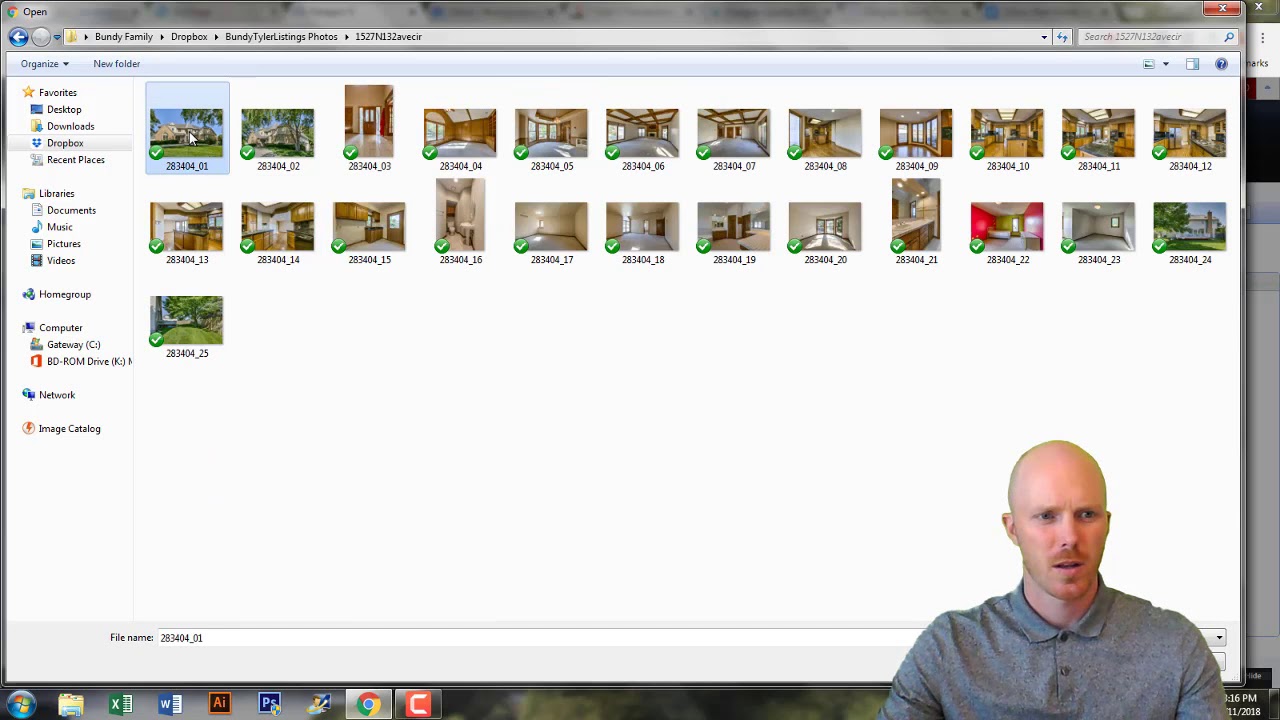This screenshot has width=1280, height=720.
Task: Select Dropbox in Favorites sidebar
Action: point(65,143)
